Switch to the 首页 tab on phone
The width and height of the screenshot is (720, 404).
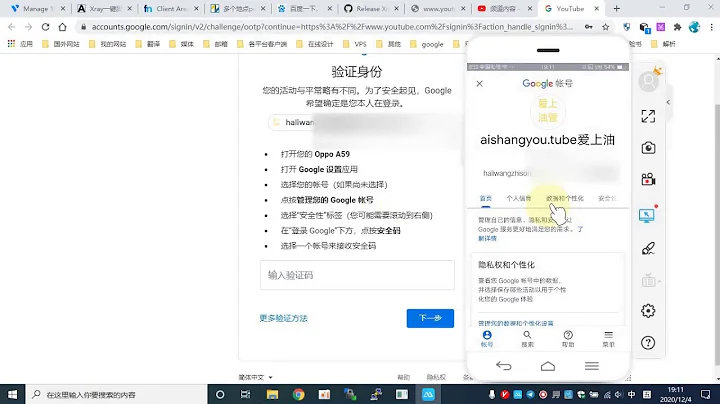(485, 198)
